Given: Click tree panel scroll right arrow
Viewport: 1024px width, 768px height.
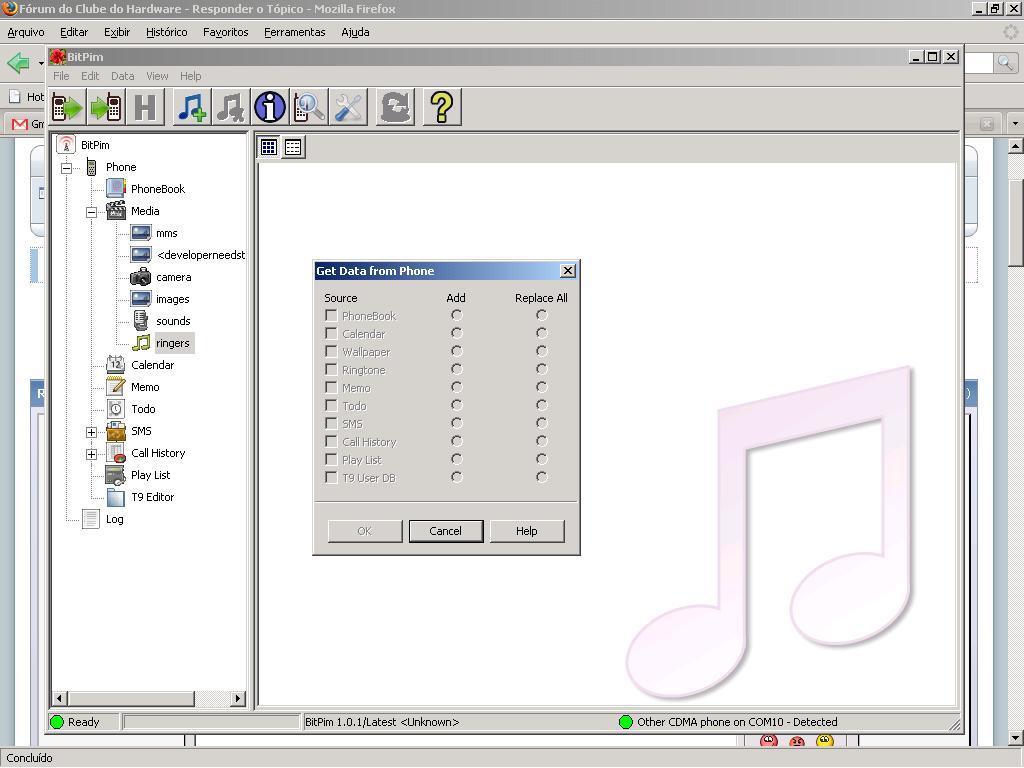Looking at the screenshot, I should 238,698.
